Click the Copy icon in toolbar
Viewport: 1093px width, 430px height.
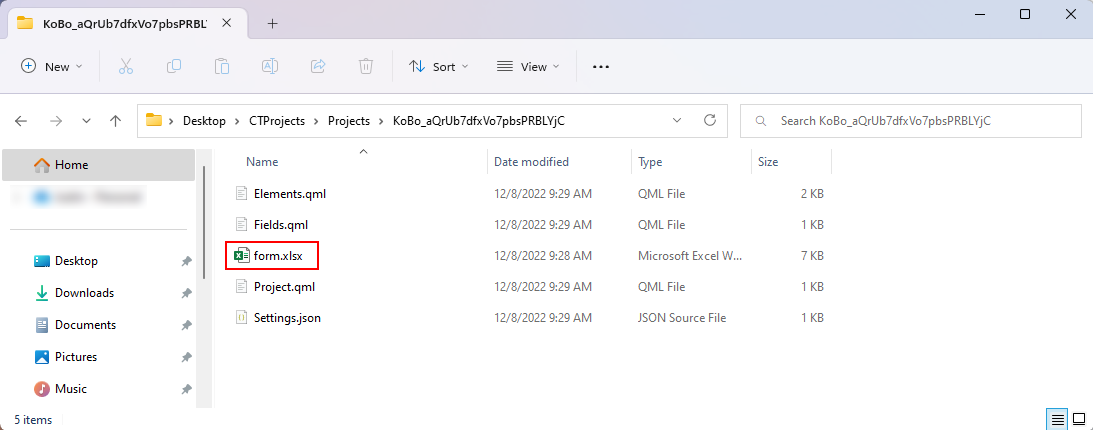click(x=174, y=66)
